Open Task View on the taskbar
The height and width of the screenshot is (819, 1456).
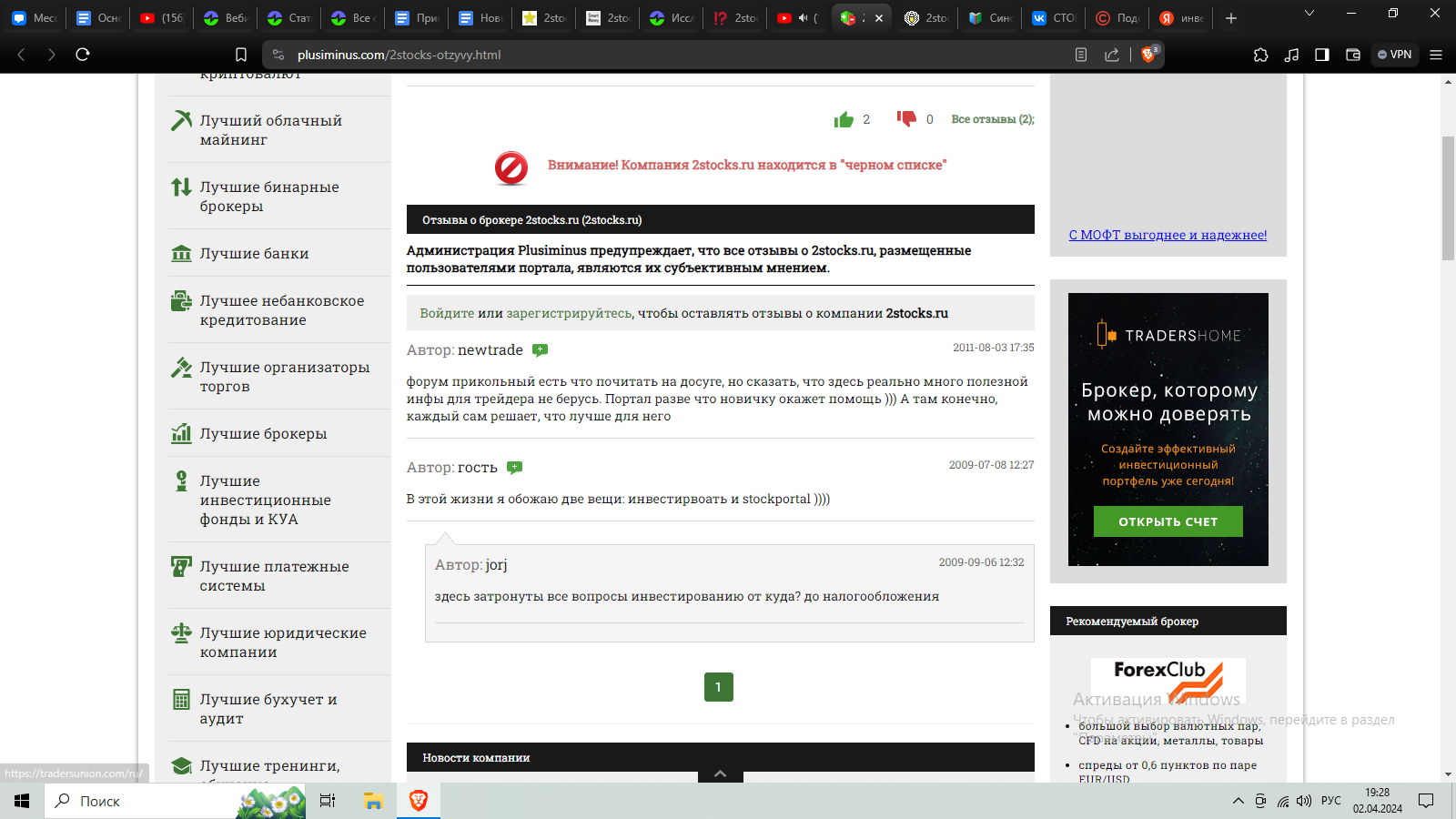pyautogui.click(x=328, y=801)
